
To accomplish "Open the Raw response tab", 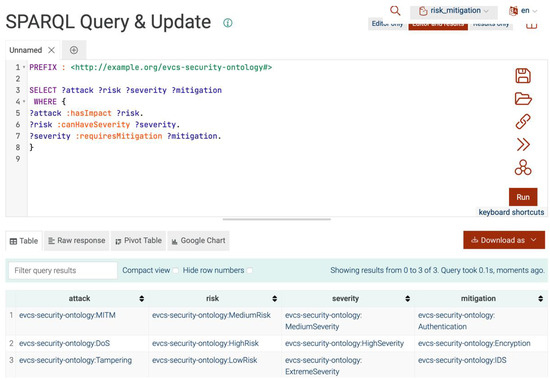I will coord(76,241).
